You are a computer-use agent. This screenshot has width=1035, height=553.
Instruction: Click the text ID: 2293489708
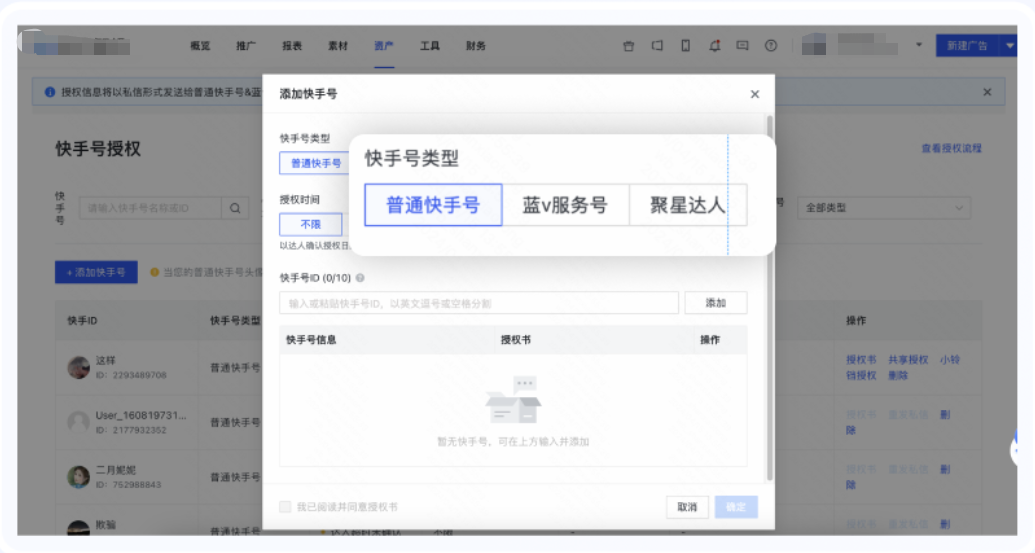pos(131,375)
